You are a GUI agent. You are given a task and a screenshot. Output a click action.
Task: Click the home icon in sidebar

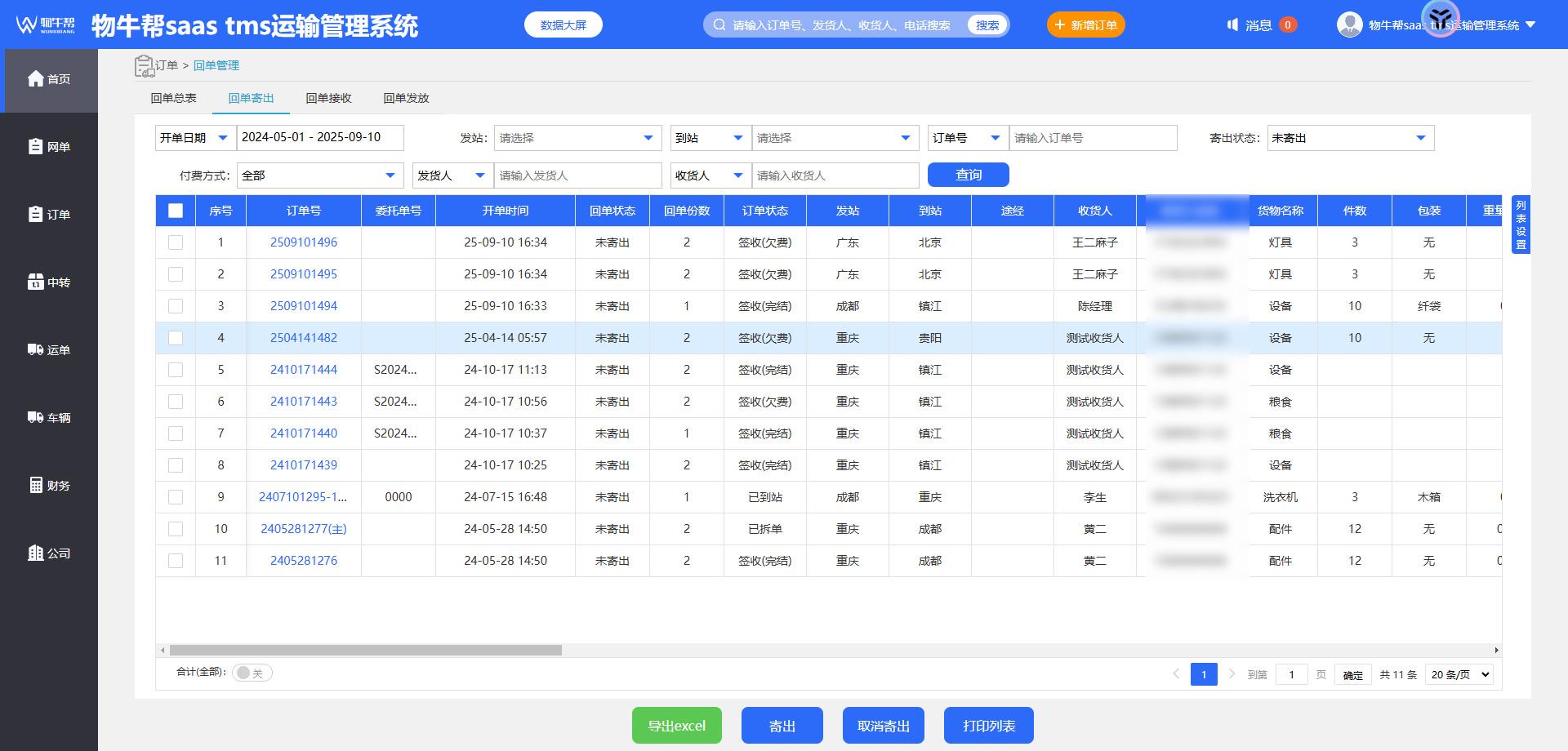pyautogui.click(x=35, y=78)
